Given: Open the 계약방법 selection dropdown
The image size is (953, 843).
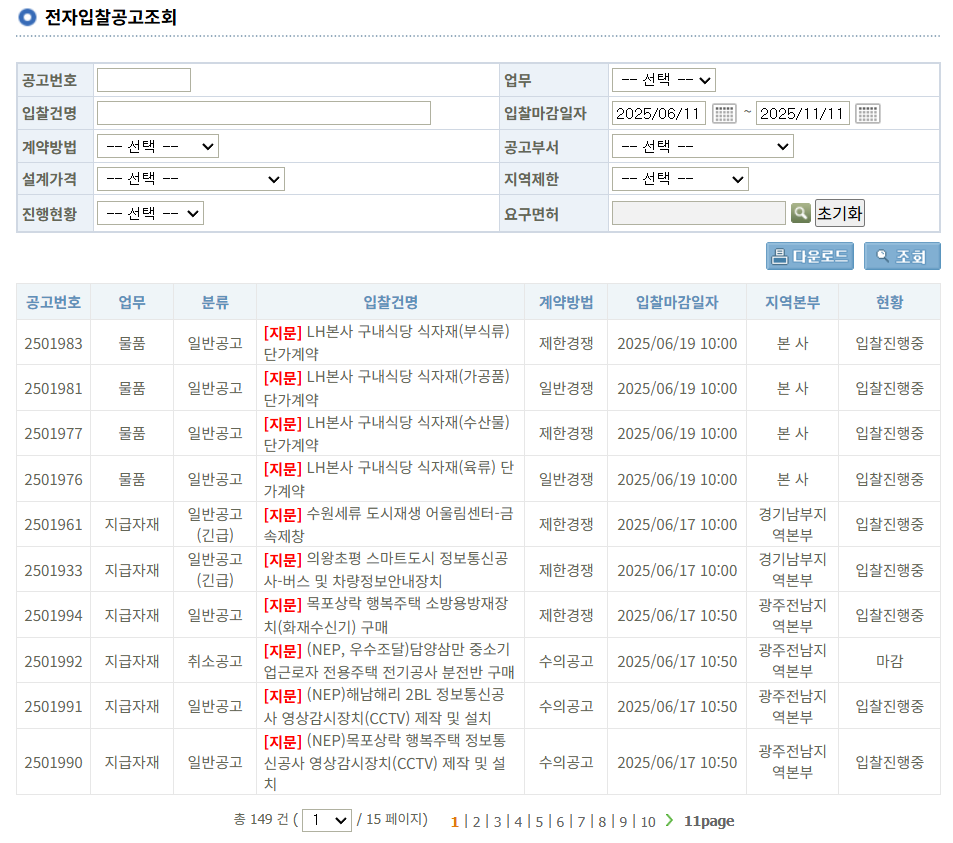Looking at the screenshot, I should (156, 146).
